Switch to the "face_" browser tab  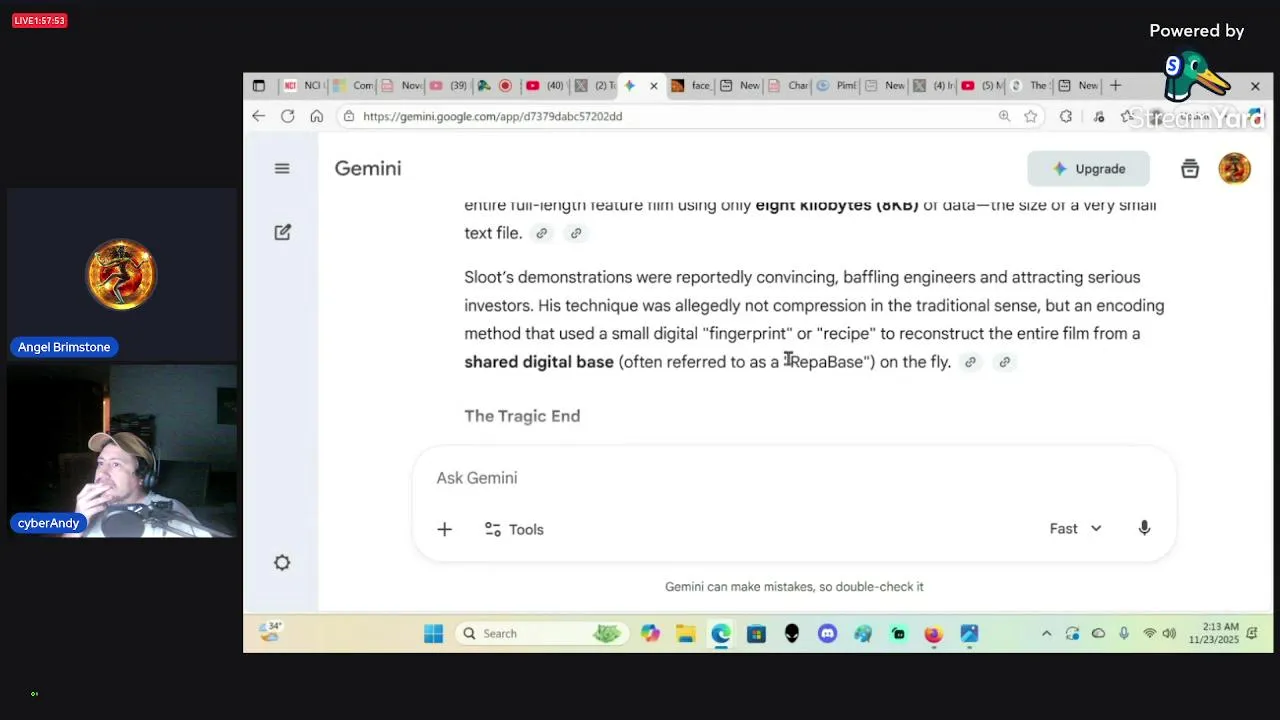(691, 85)
